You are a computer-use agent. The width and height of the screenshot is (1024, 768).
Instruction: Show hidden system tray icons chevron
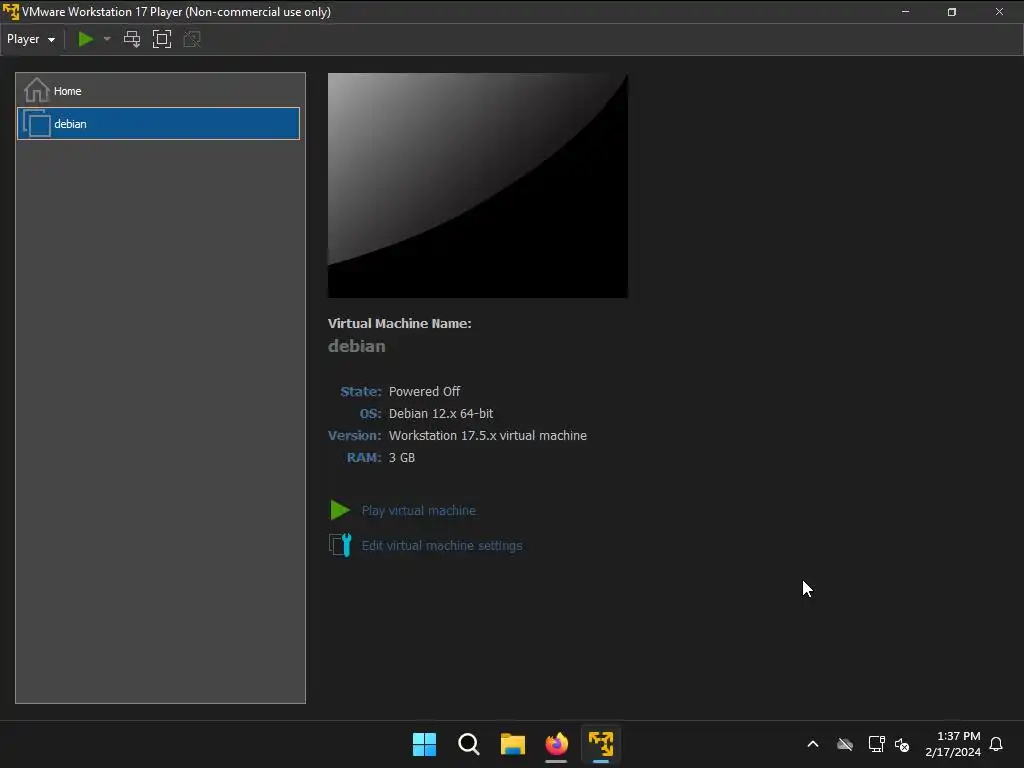[813, 744]
